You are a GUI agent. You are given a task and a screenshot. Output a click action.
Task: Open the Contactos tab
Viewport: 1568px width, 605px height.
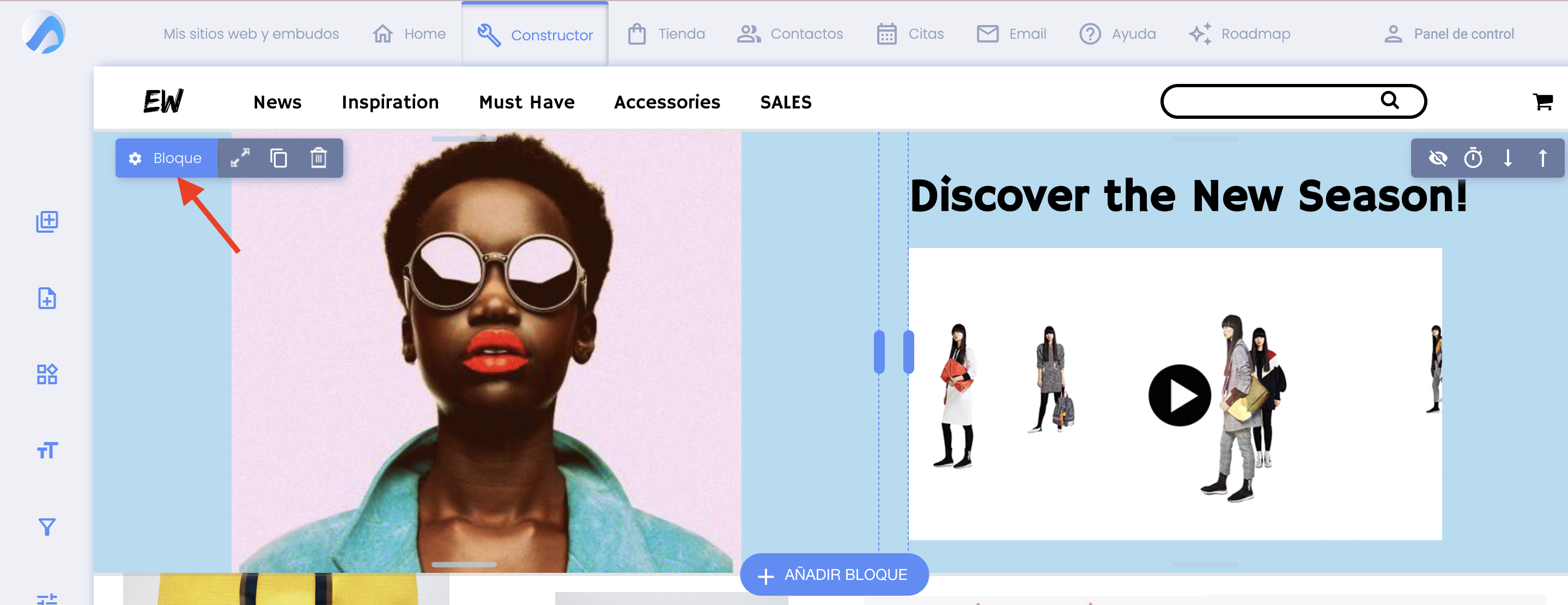tap(790, 34)
